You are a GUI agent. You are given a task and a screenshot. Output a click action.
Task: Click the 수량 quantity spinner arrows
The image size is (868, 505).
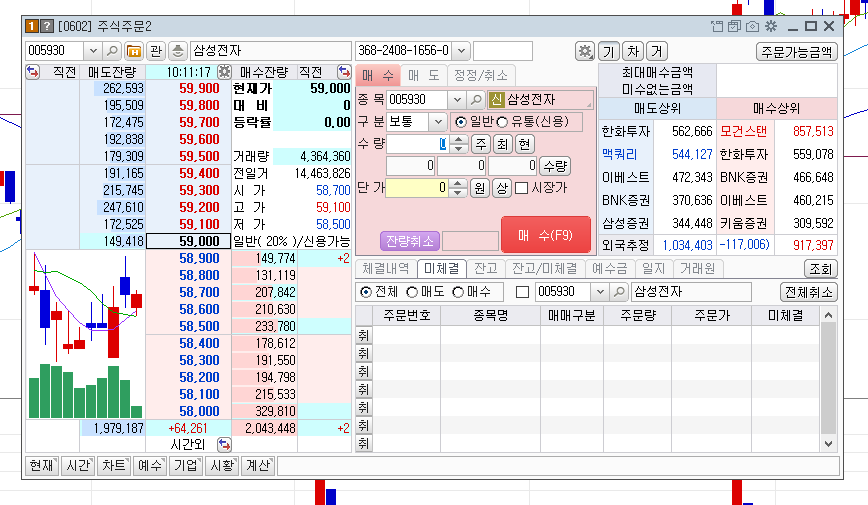458,145
